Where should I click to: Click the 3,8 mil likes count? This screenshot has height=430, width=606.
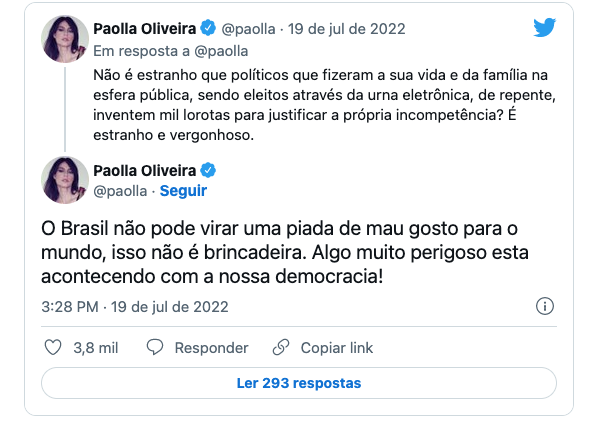(97, 348)
